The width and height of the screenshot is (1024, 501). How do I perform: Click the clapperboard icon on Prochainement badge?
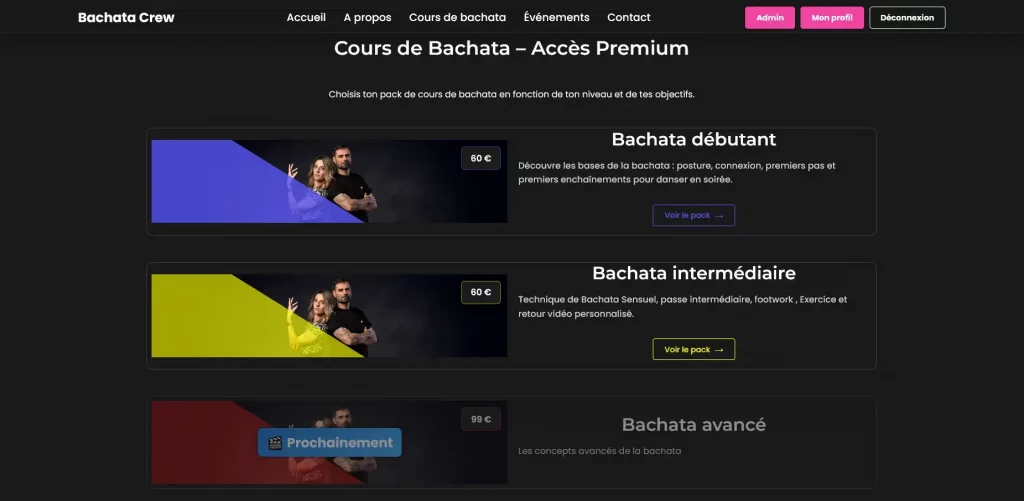point(275,443)
